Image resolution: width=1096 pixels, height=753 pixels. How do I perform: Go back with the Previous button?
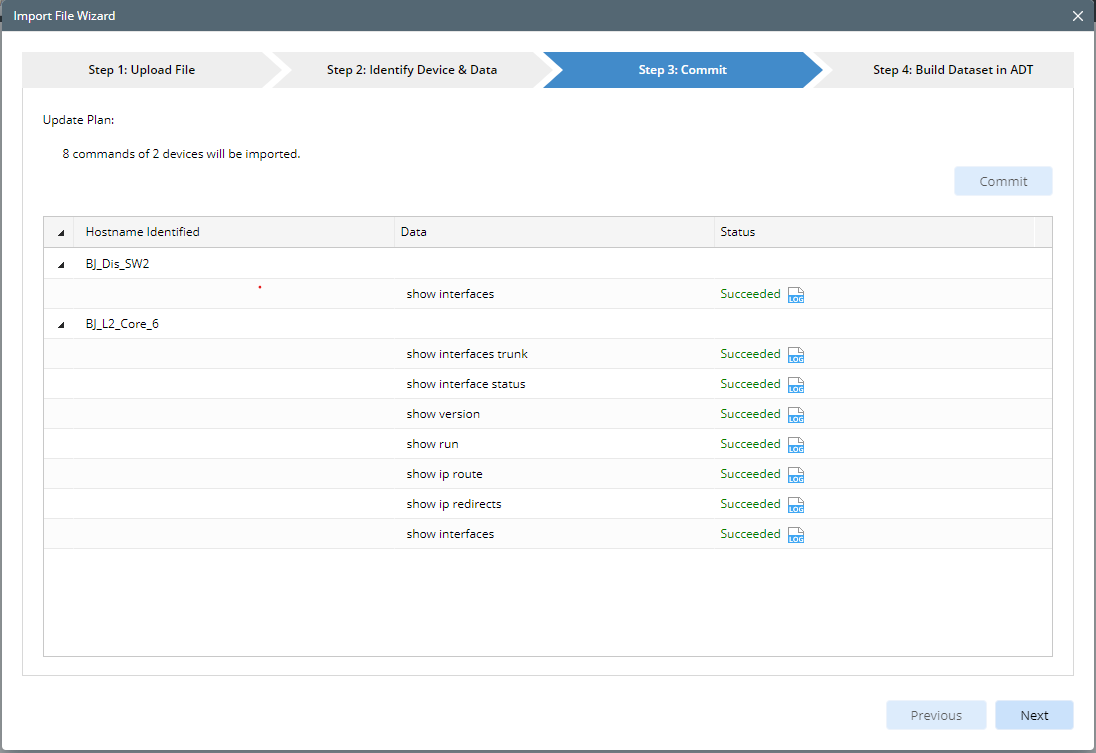[936, 715]
